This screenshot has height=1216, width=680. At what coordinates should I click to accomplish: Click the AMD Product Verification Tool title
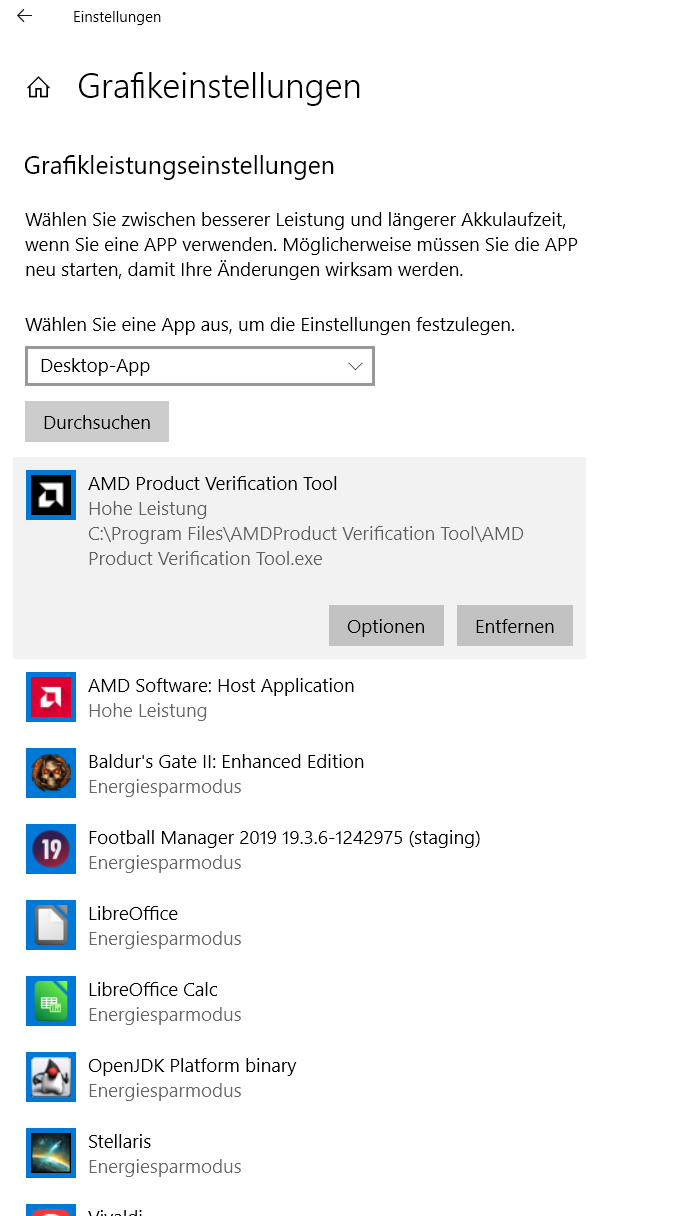(213, 483)
